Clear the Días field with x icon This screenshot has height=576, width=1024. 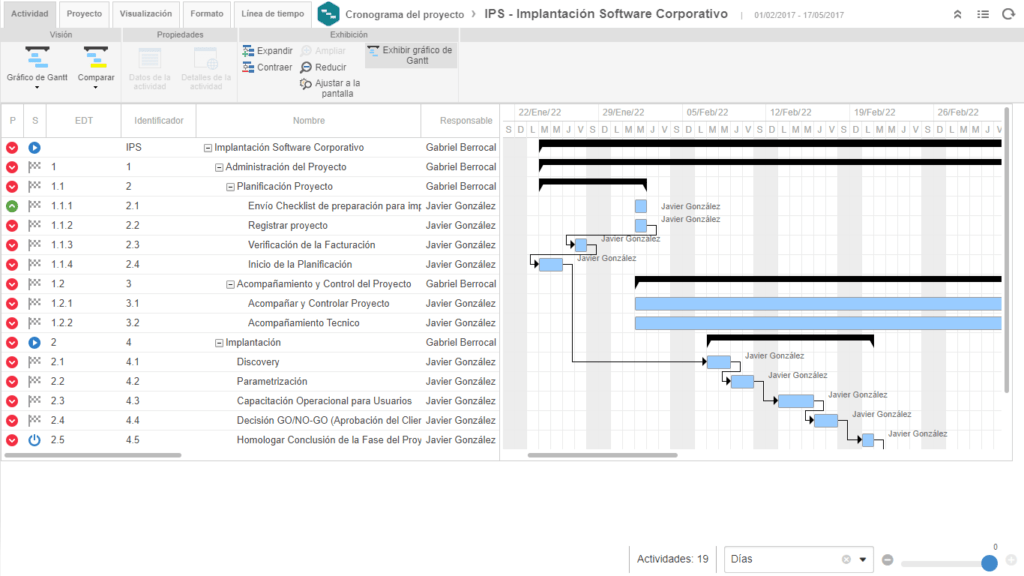846,560
